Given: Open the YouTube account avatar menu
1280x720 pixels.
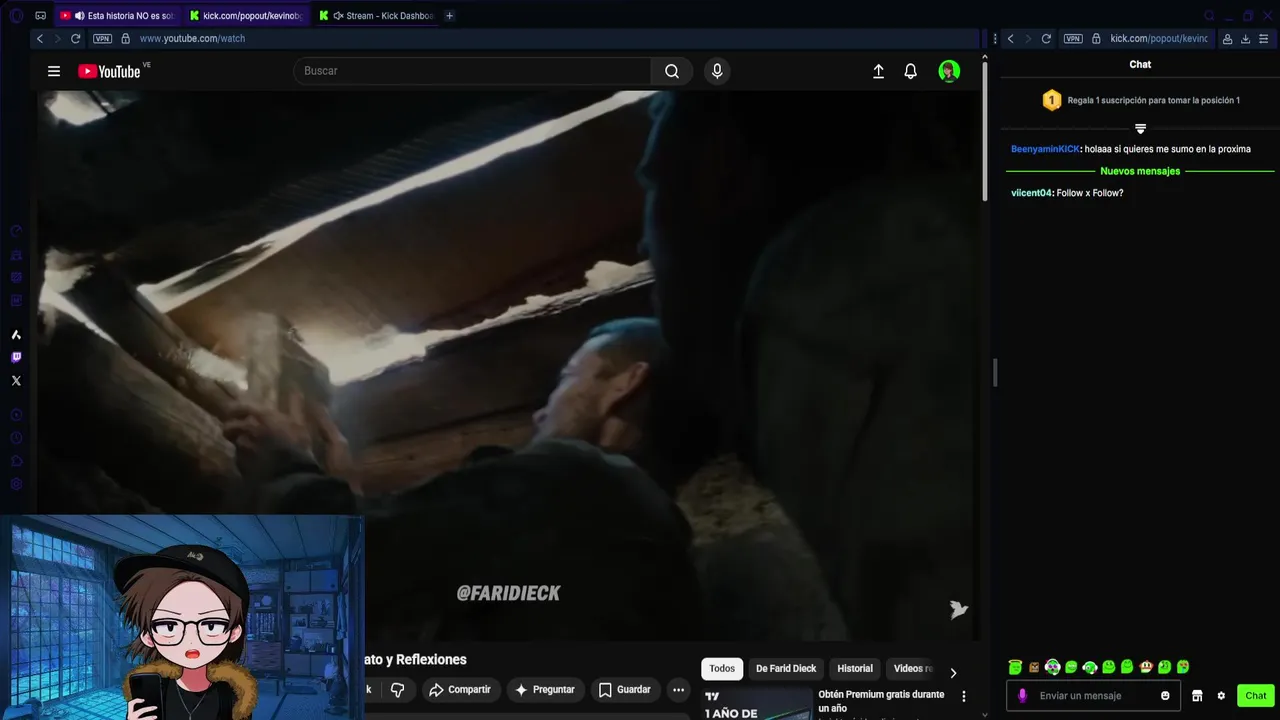Looking at the screenshot, I should [949, 71].
